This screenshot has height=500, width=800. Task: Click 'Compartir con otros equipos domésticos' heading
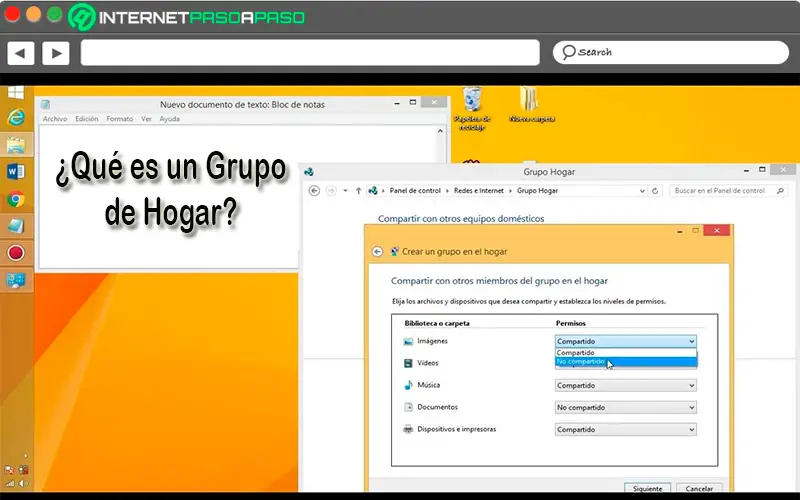point(461,219)
